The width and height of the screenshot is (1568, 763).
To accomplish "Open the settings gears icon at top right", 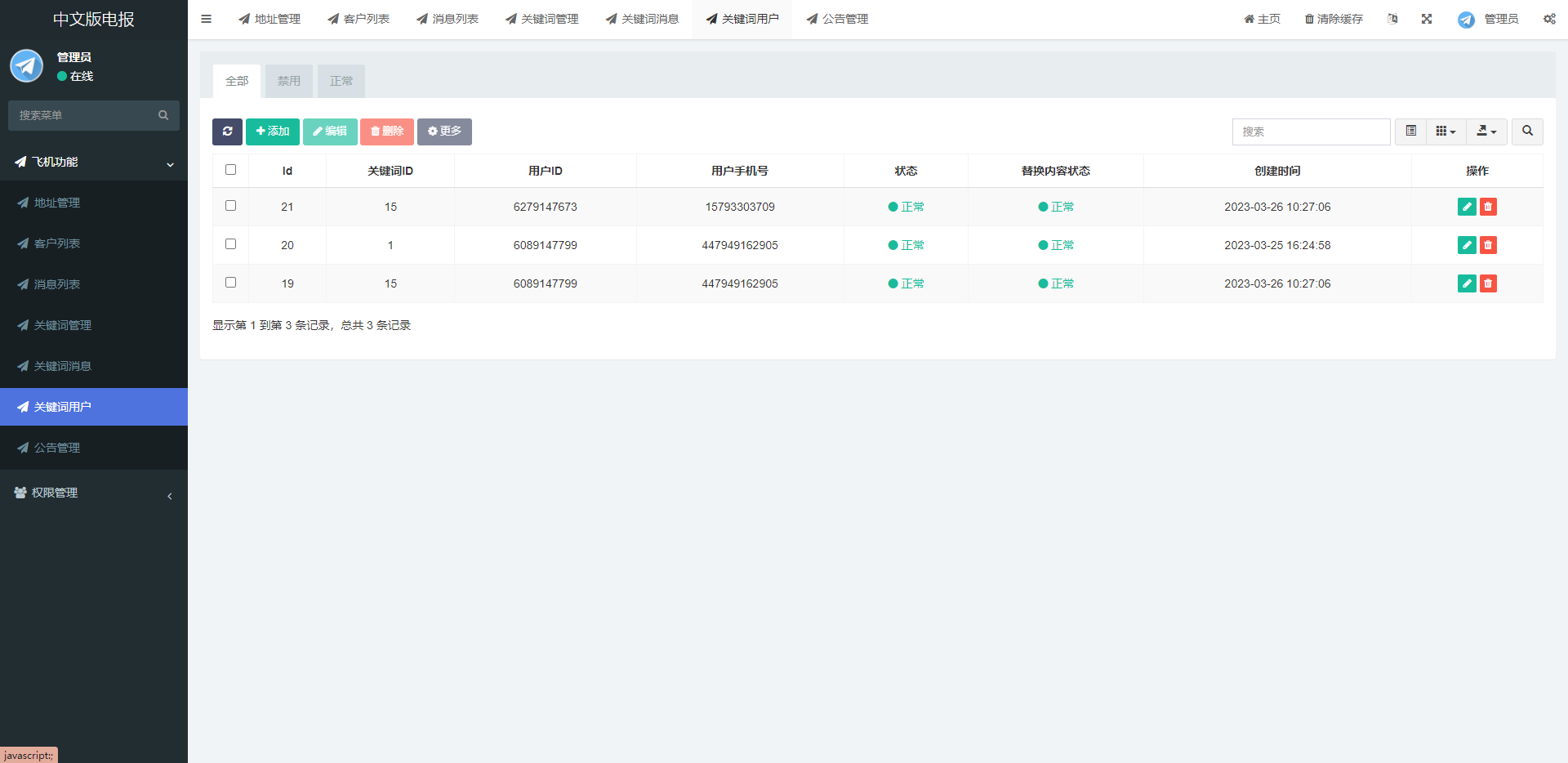I will [1549, 19].
